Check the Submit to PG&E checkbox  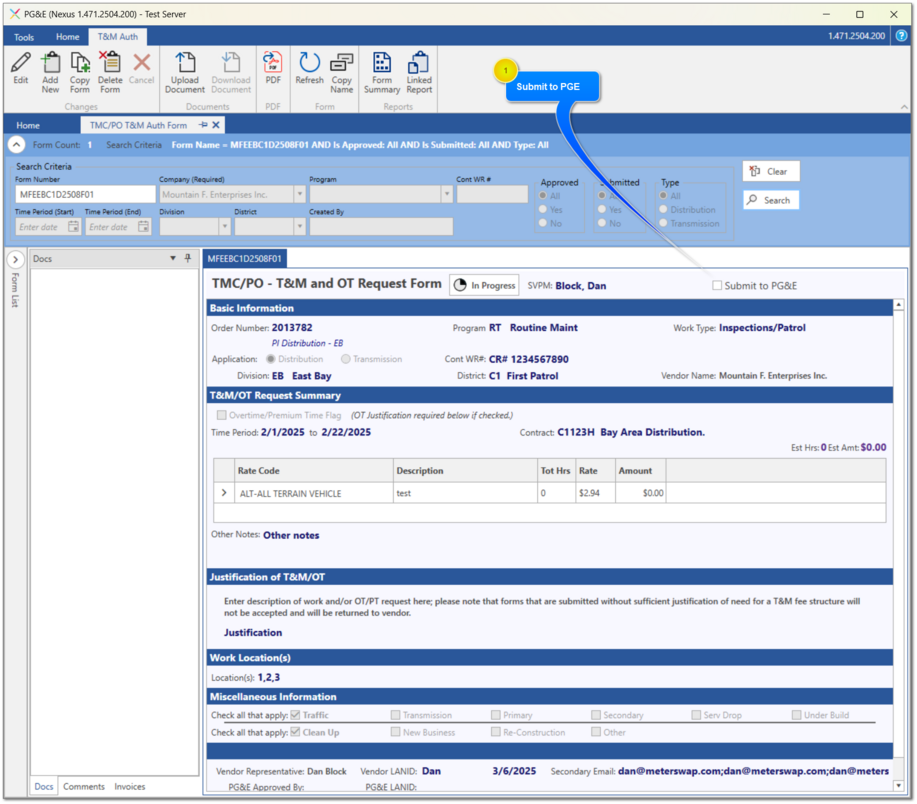tap(716, 285)
